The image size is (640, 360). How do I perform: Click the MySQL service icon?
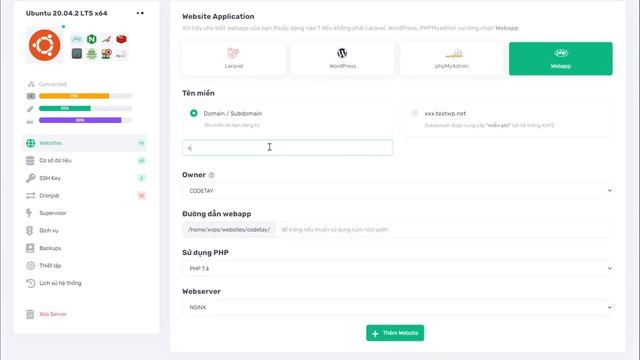pos(121,54)
